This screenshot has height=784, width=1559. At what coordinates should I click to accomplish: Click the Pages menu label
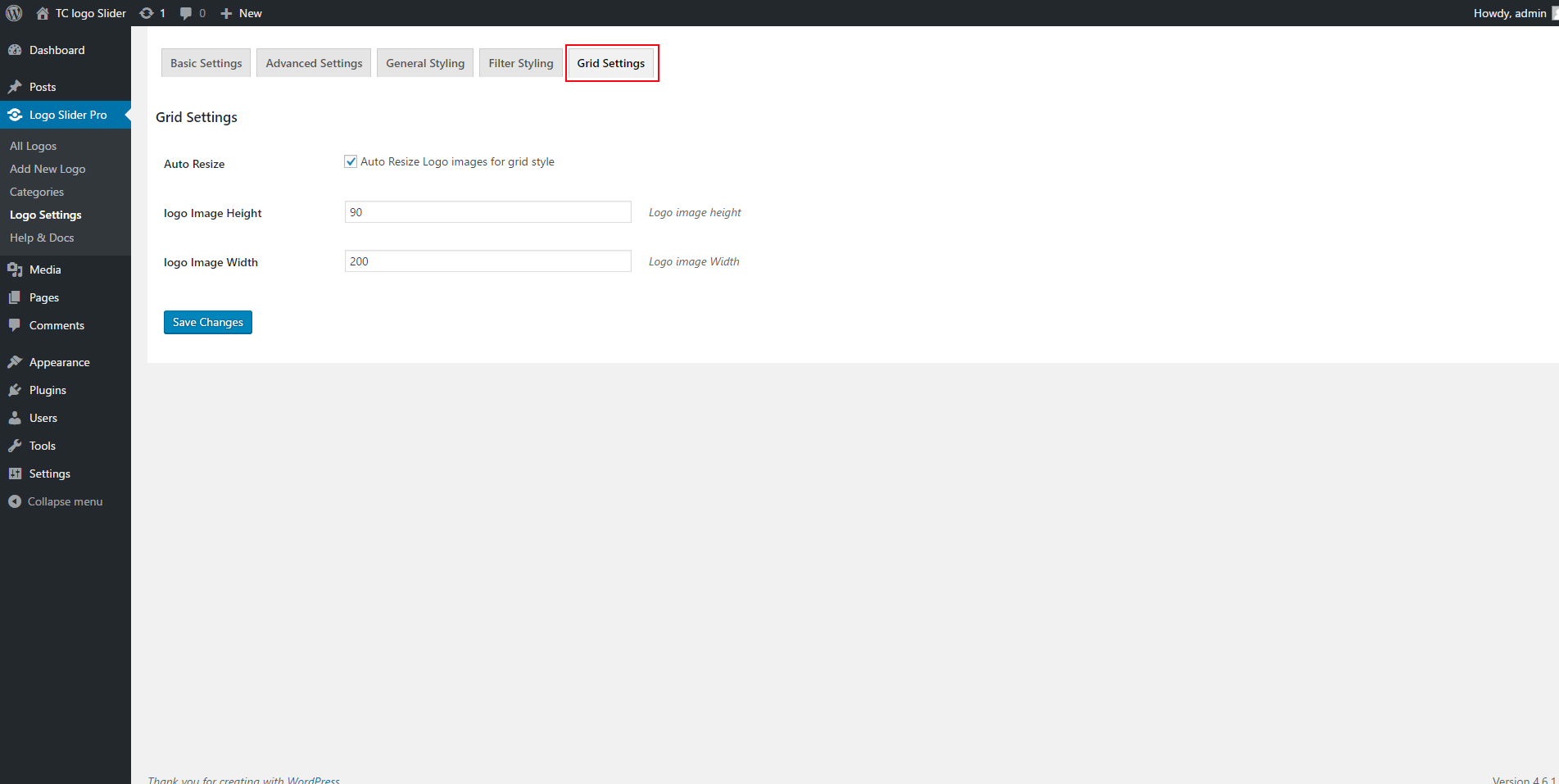point(44,297)
